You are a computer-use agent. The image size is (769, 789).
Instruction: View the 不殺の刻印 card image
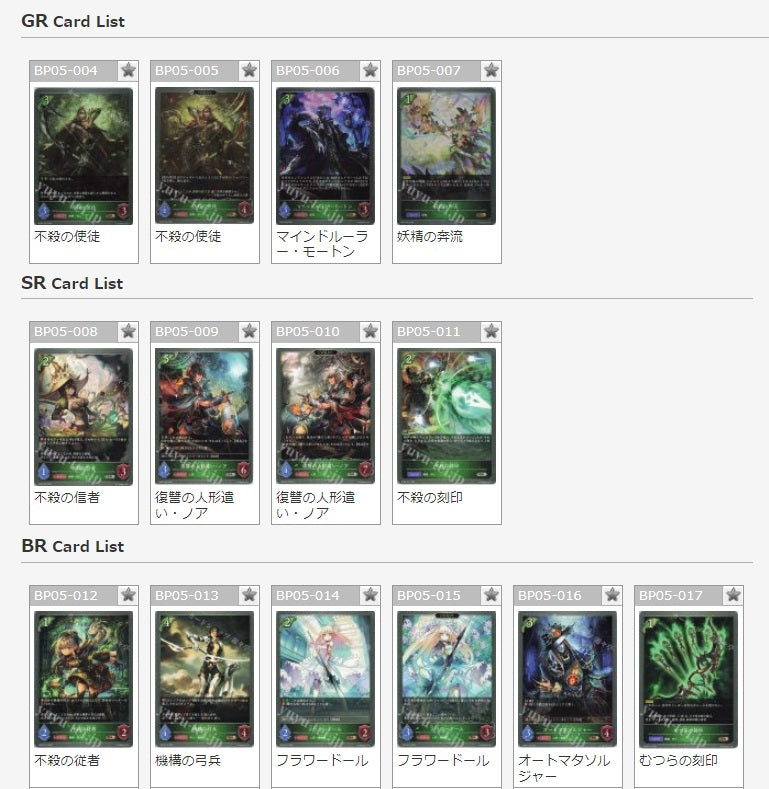tap(446, 417)
